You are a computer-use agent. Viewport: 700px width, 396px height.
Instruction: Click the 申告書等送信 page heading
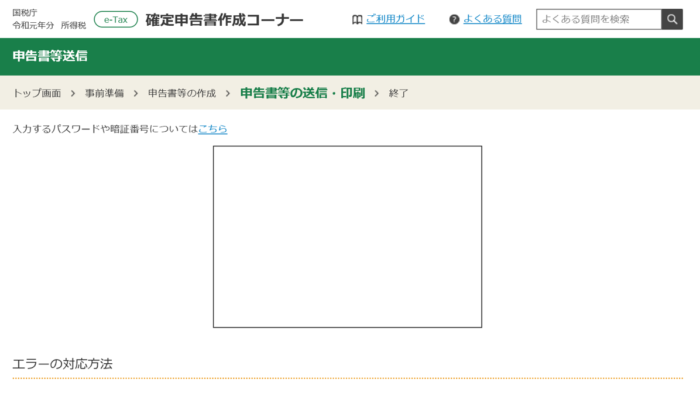(50, 56)
